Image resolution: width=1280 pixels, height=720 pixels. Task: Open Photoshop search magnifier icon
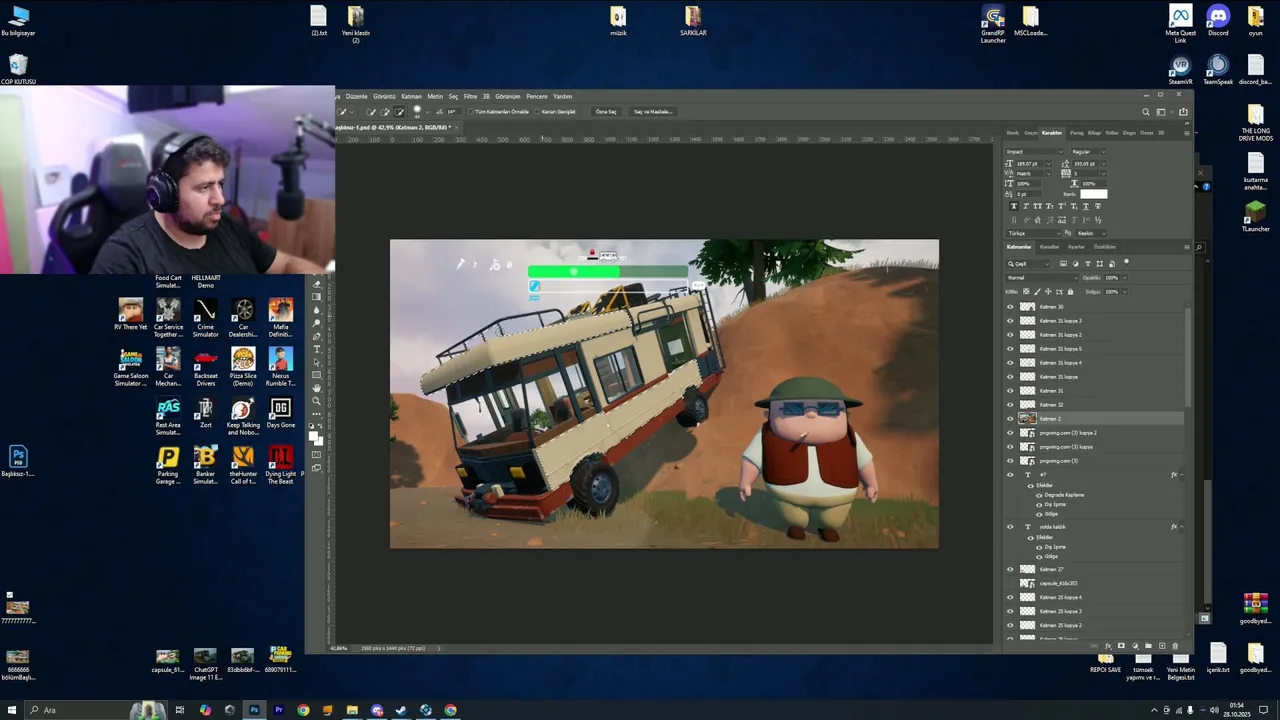tap(1146, 112)
